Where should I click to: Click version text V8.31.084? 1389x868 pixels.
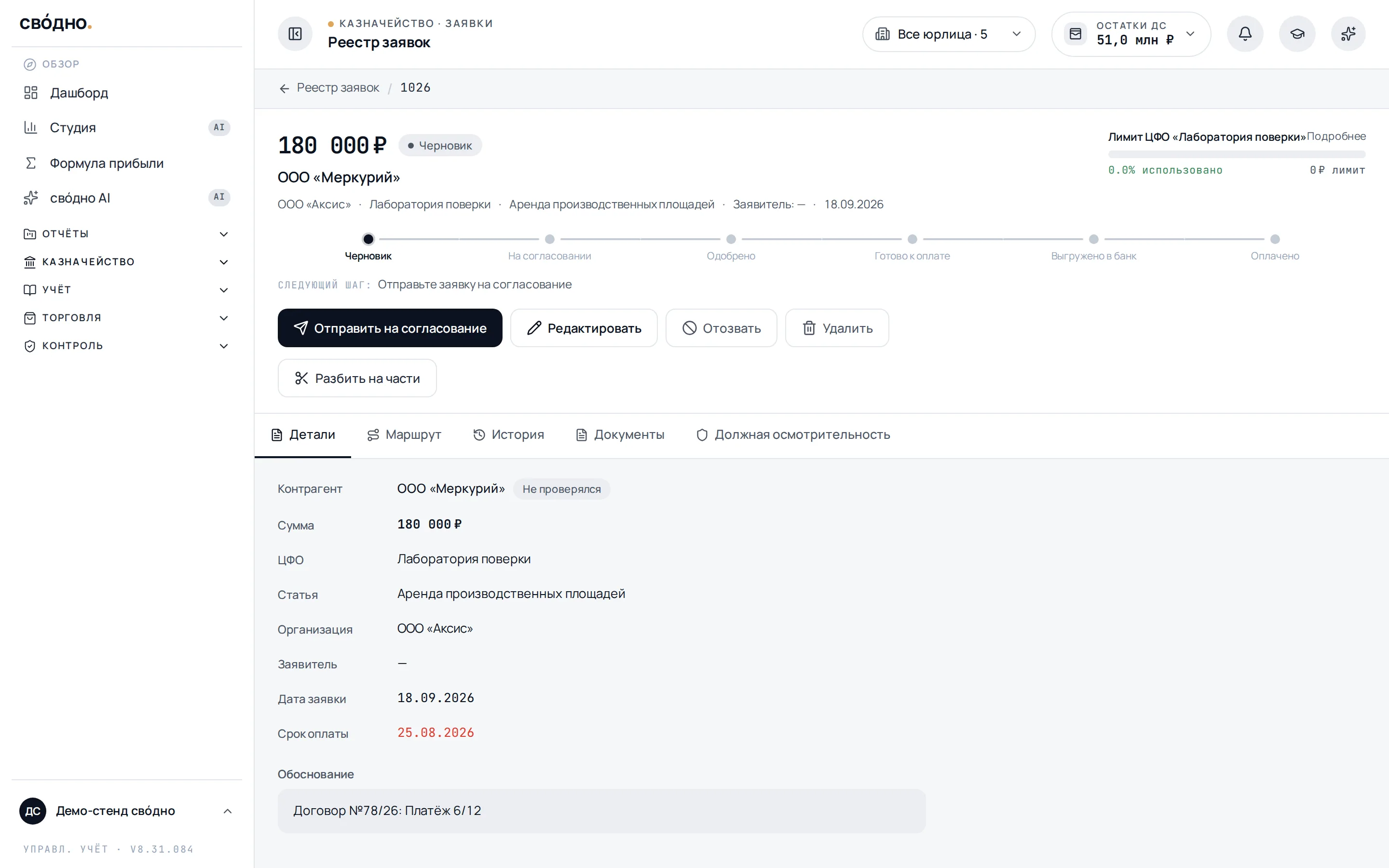[x=162, y=849]
